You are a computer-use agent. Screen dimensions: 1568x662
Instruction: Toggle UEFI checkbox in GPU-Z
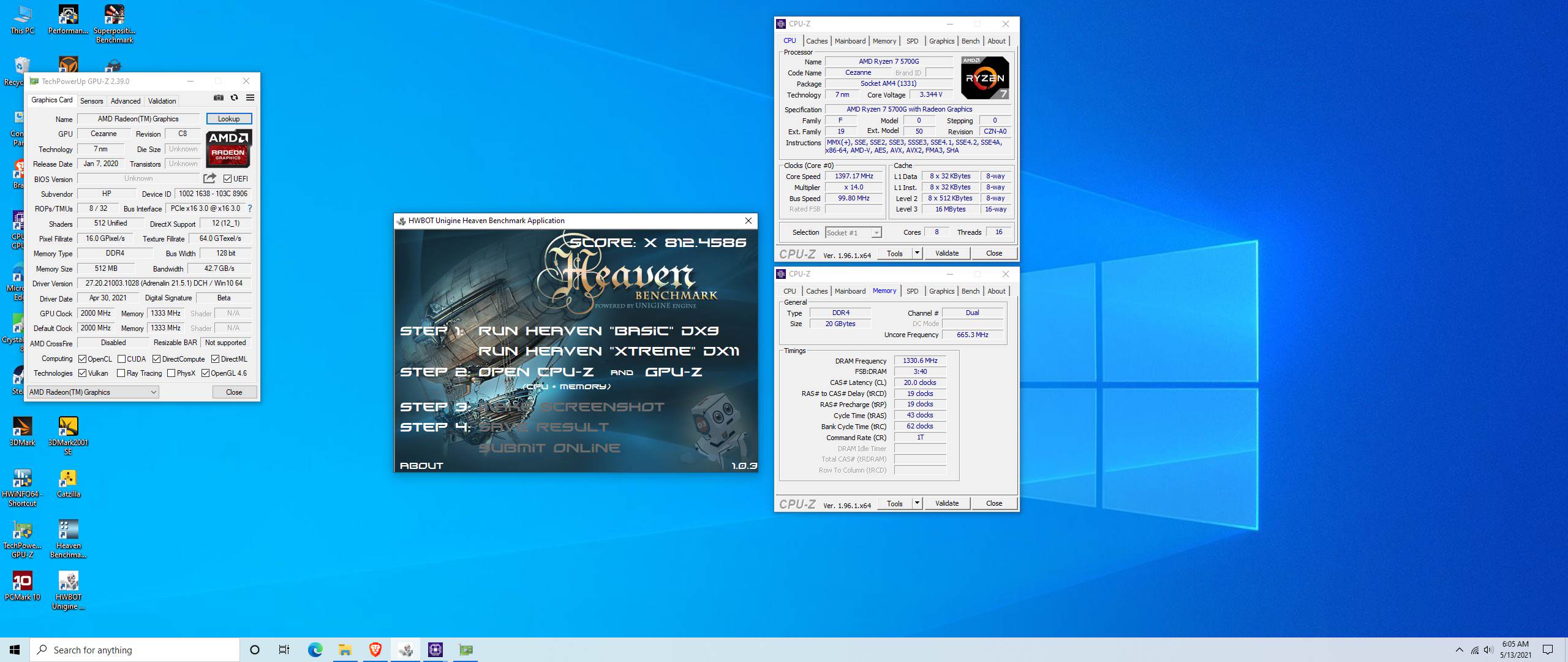click(227, 179)
